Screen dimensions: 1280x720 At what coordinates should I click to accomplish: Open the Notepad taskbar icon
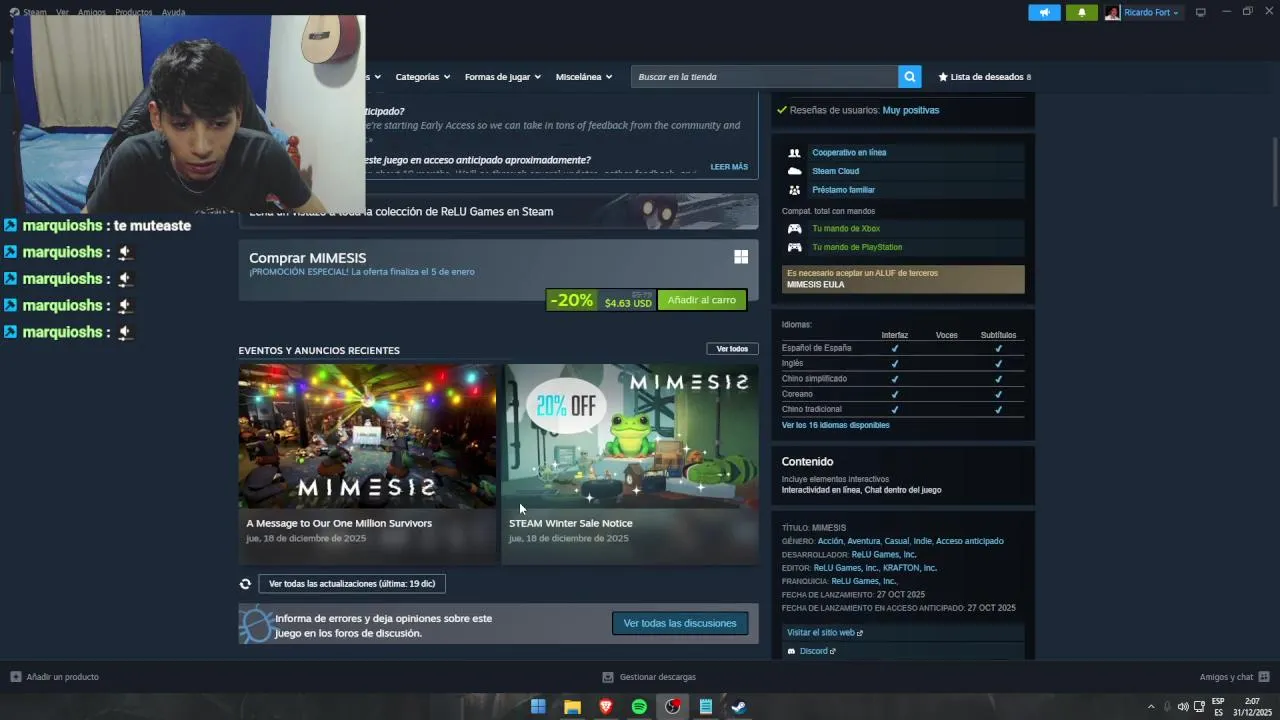point(706,707)
